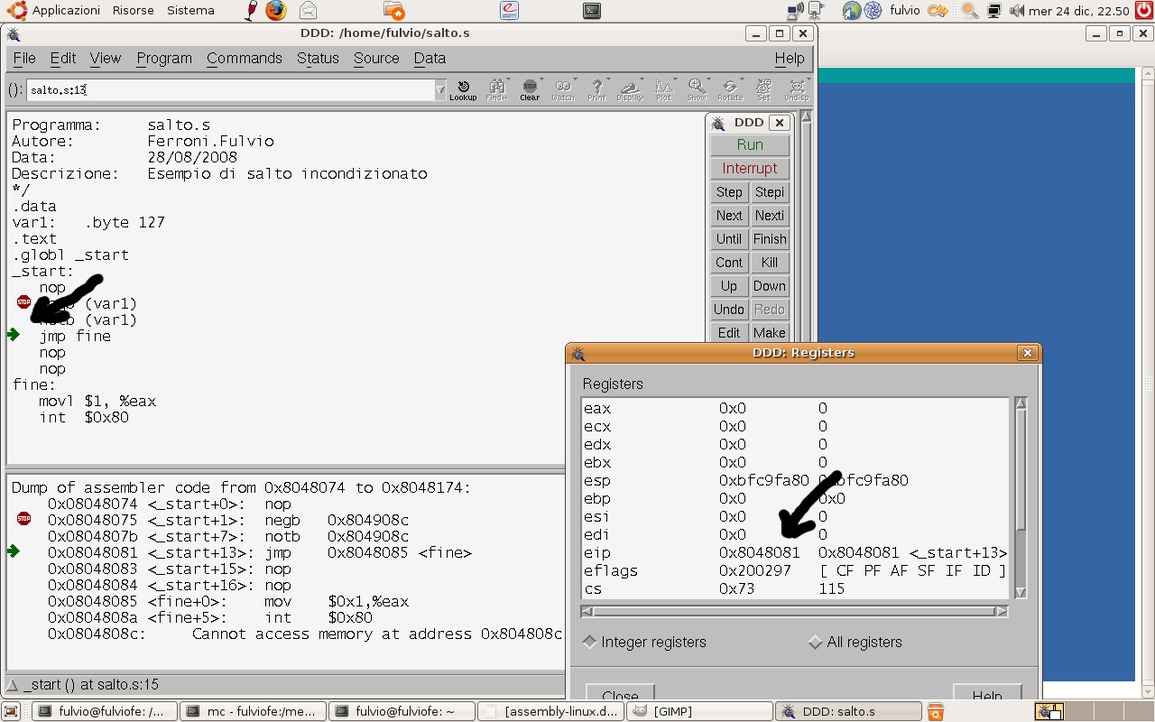Click the Finish button
The image size is (1155, 722).
click(x=770, y=239)
